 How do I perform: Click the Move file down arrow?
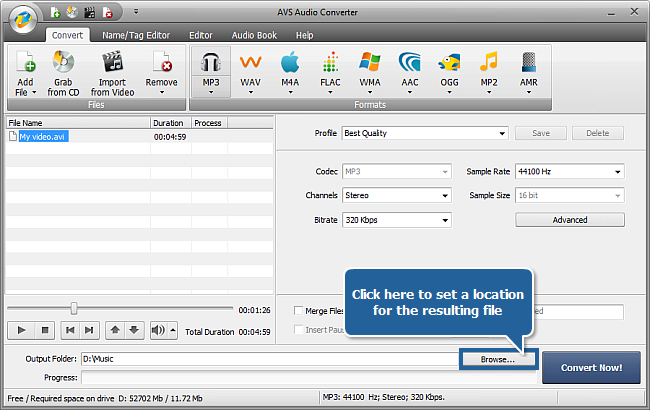pos(134,330)
